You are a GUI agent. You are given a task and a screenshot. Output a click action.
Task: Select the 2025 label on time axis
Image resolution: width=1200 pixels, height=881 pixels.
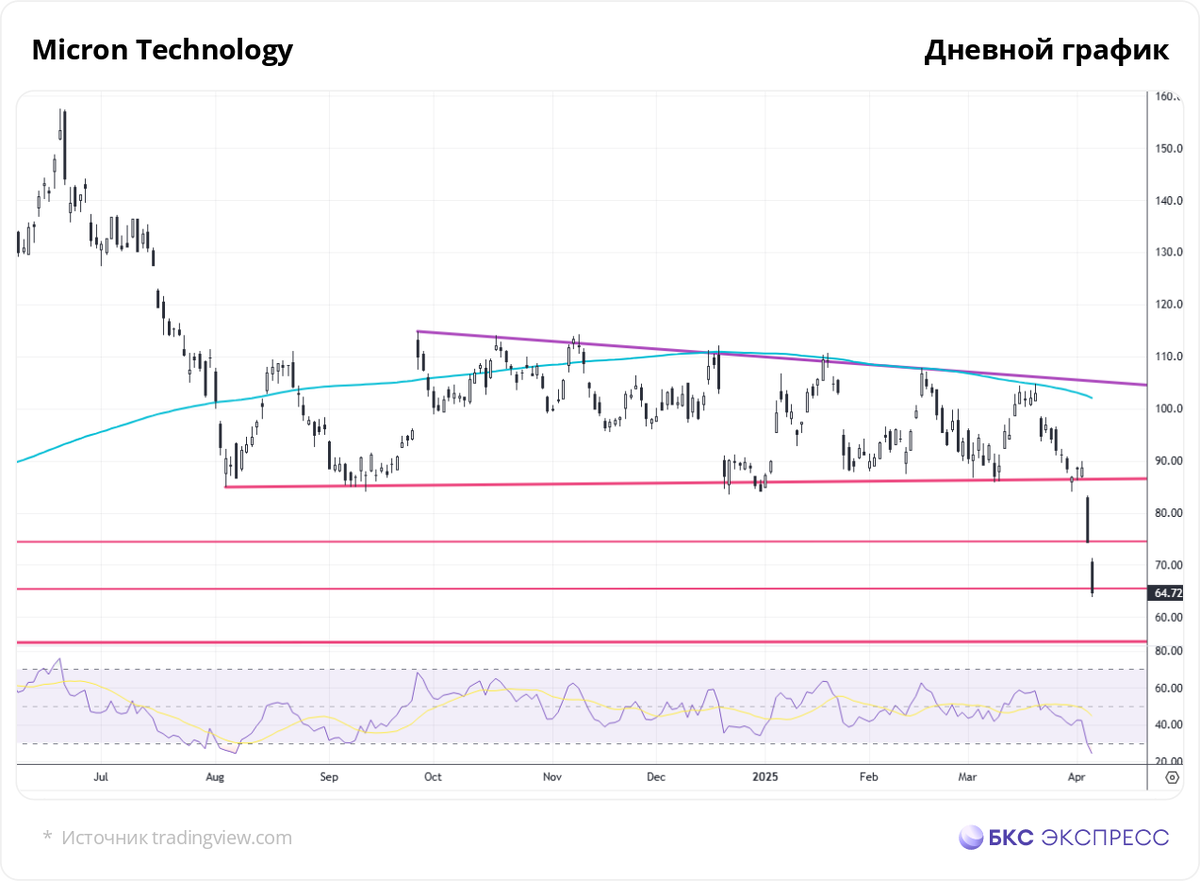point(765,776)
